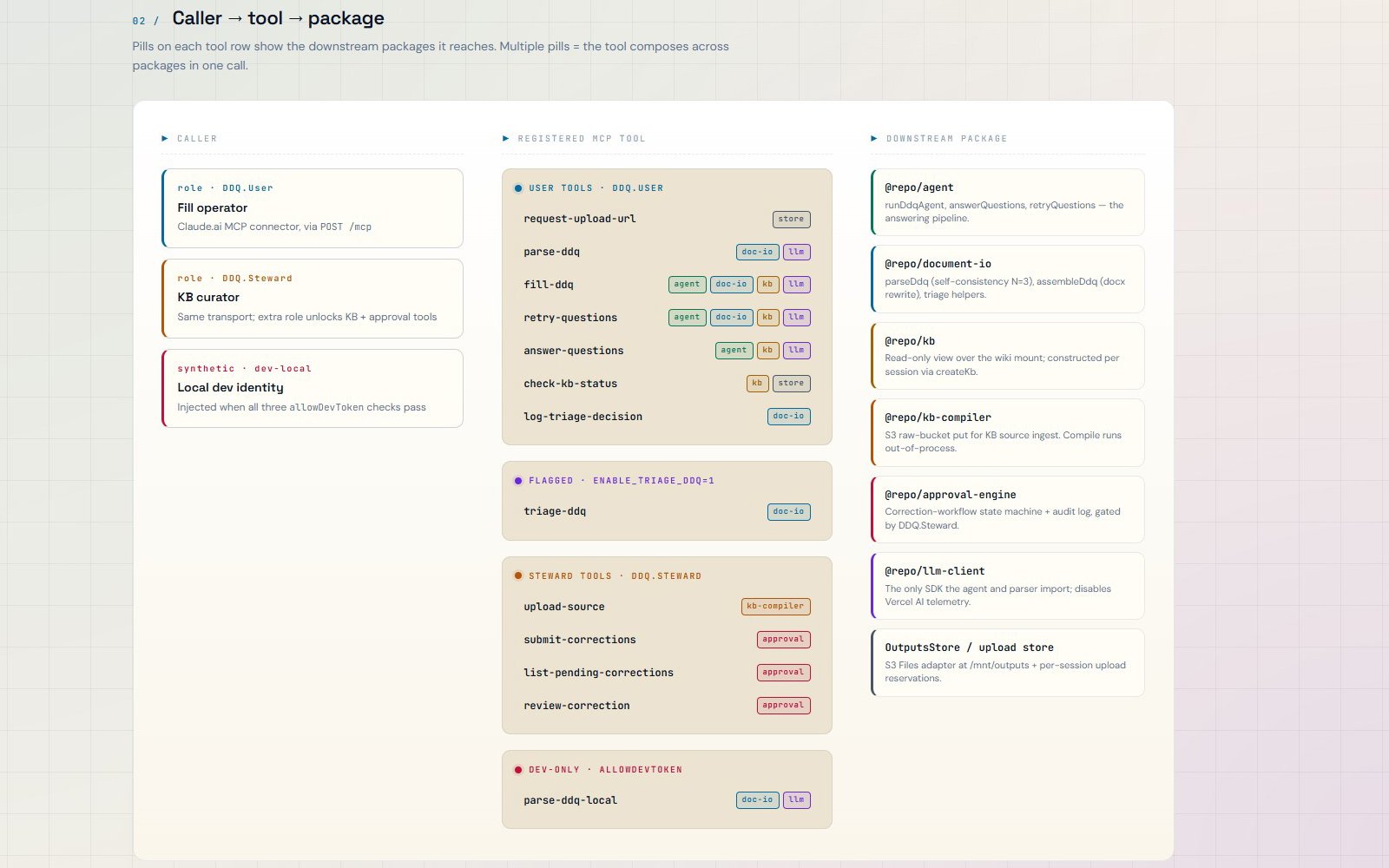Click the upload-source tool name

(564, 607)
